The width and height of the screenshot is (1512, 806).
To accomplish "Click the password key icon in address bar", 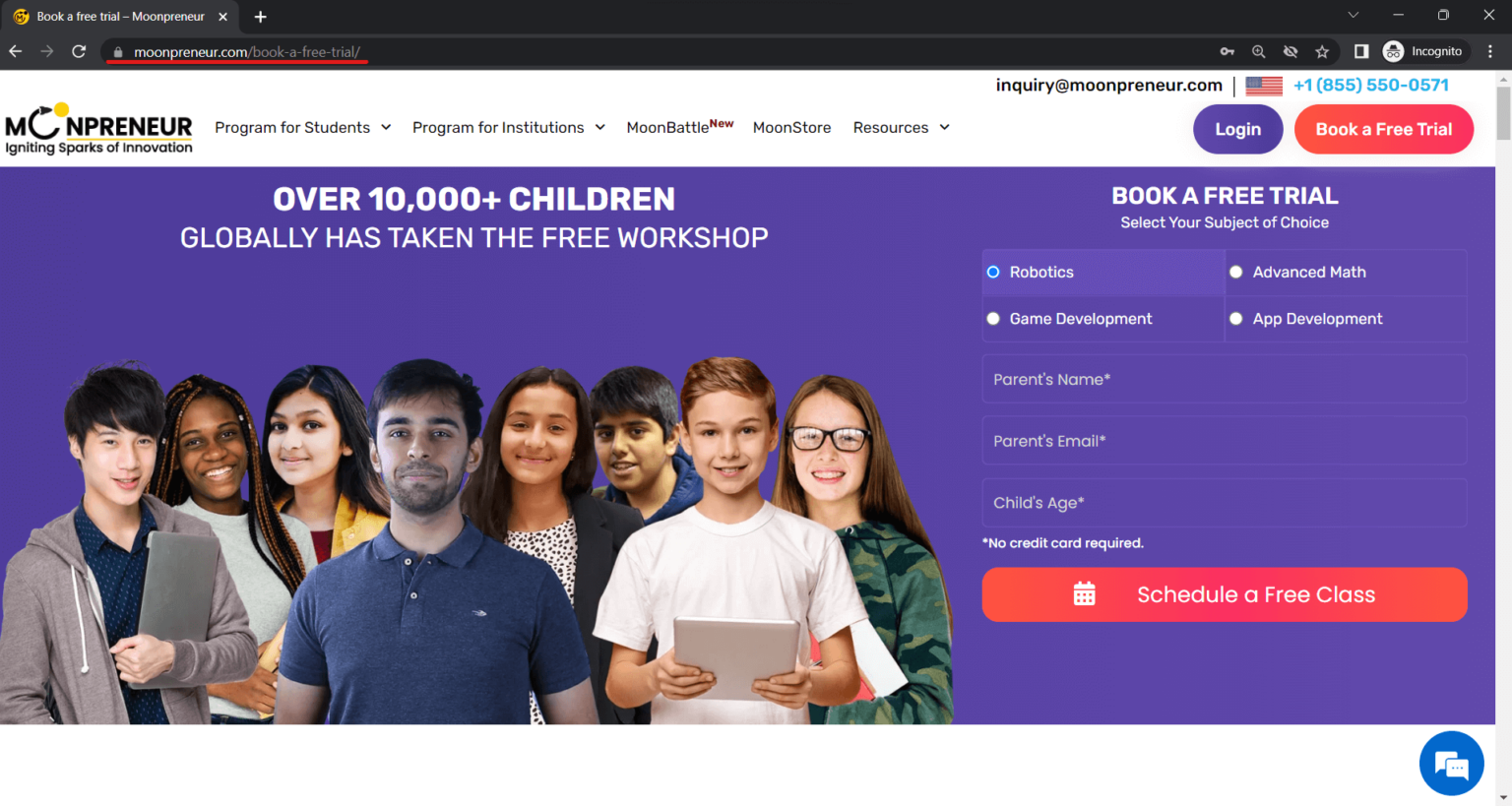I will 1228,52.
